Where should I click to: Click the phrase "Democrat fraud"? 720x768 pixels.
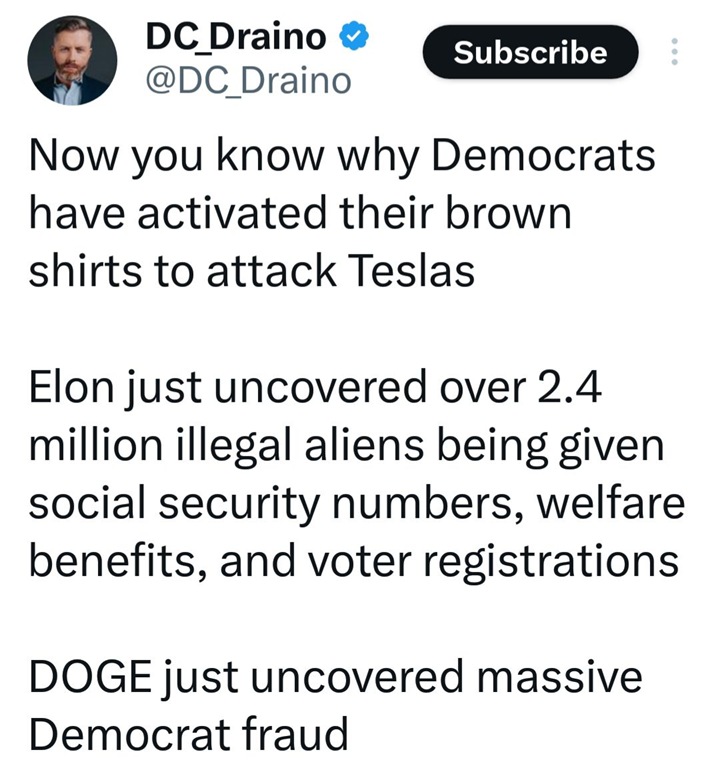pos(188,735)
